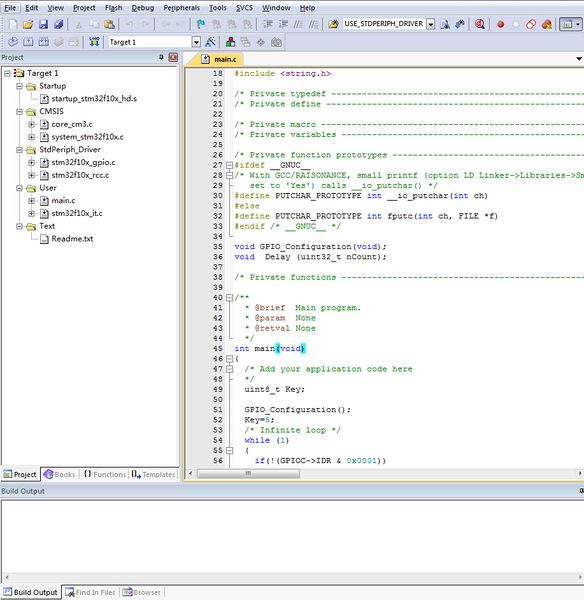Open Target Options magic wand icon

tap(210, 42)
